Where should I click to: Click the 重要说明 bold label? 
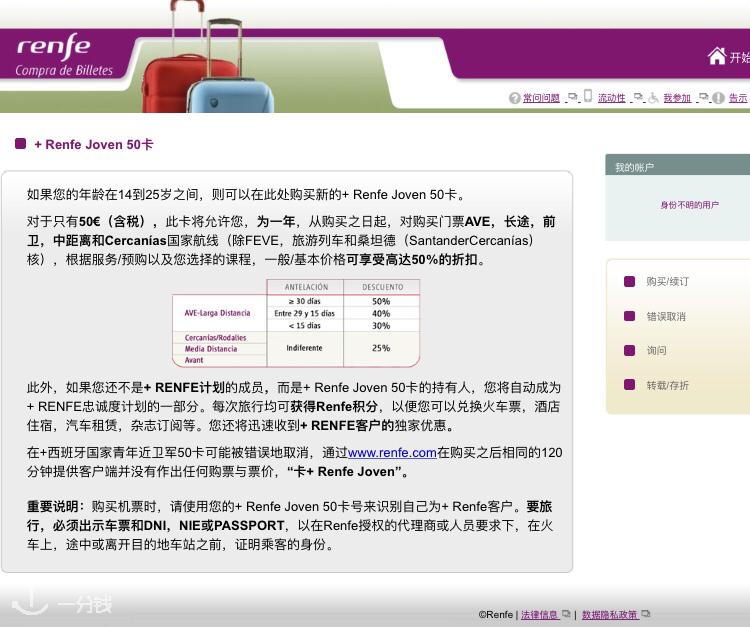coord(53,506)
